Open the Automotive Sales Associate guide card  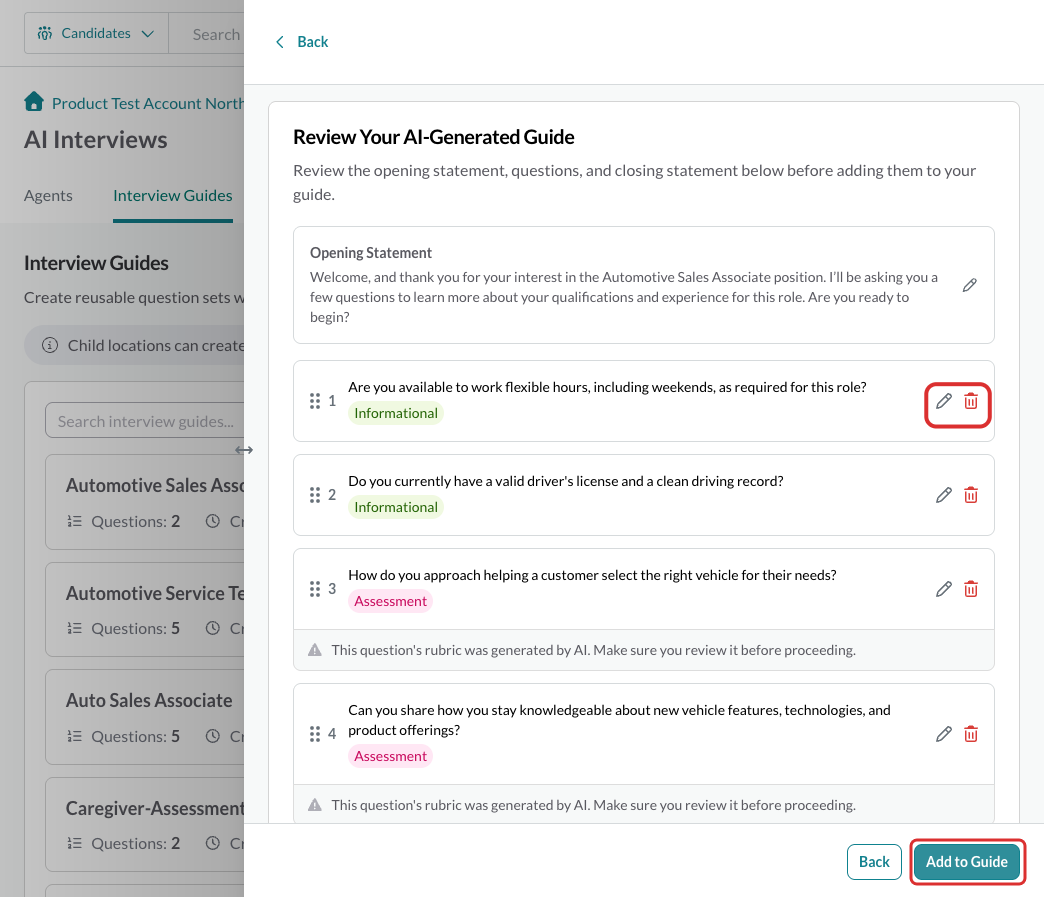[145, 502]
